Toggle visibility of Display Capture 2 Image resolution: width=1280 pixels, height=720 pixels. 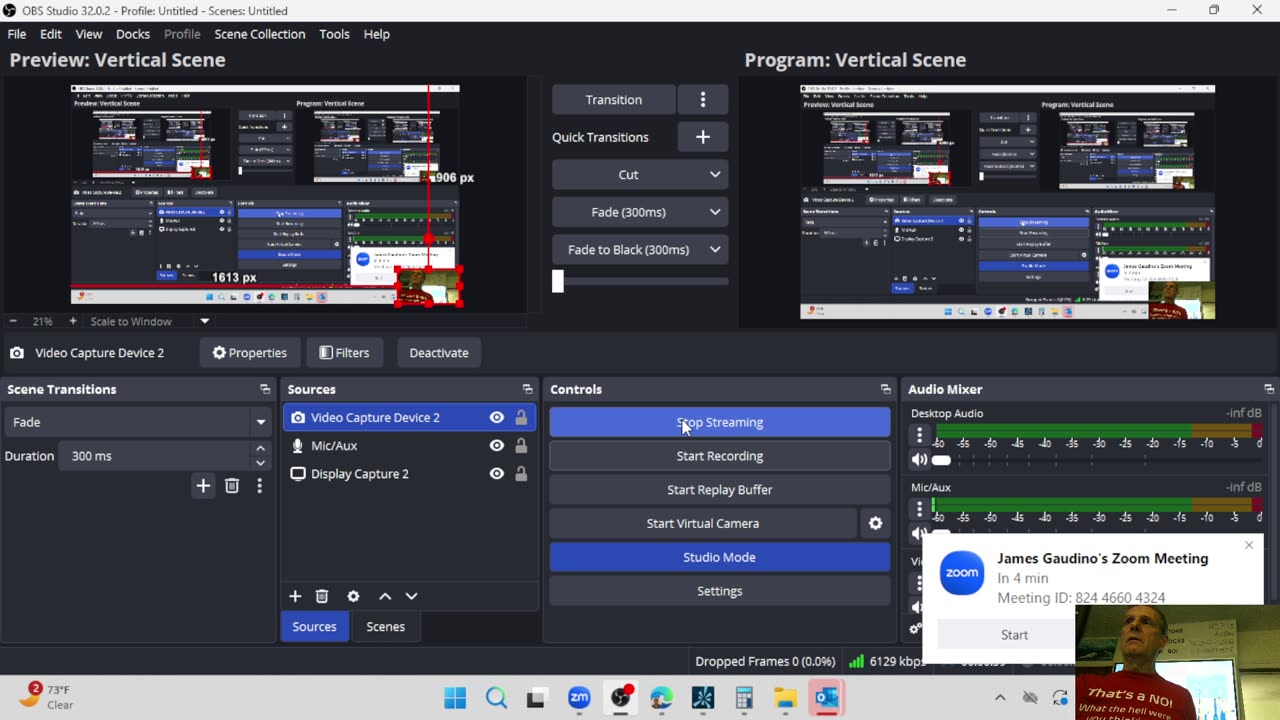[x=496, y=474]
